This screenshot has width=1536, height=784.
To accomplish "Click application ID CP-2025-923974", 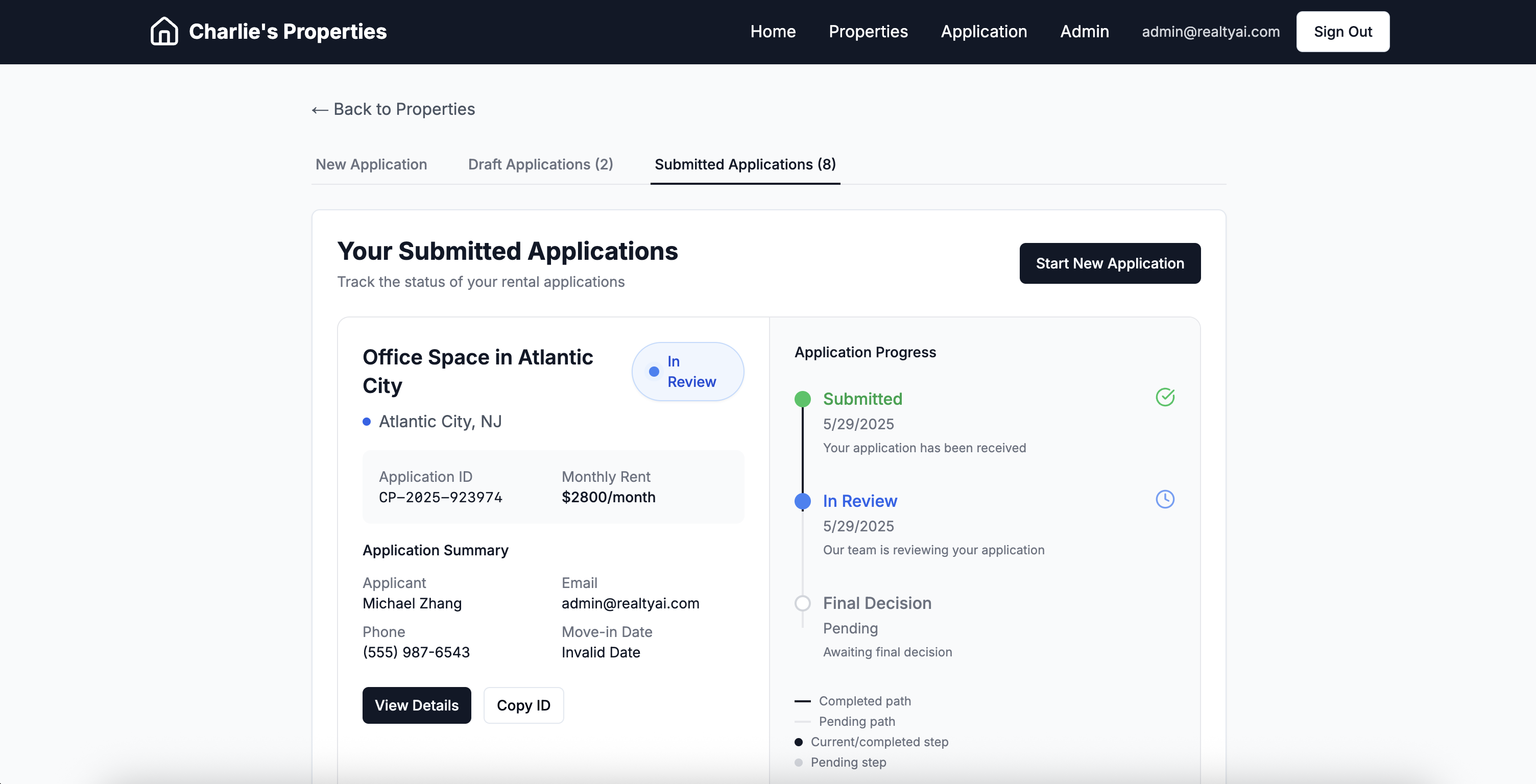I will (x=441, y=497).
